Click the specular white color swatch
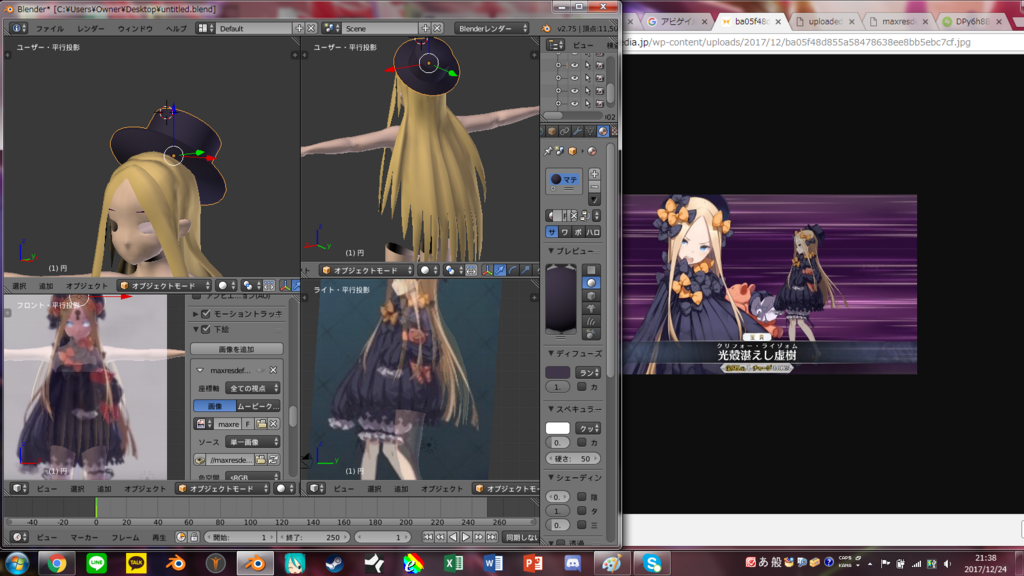The width and height of the screenshot is (1024, 576). (x=558, y=428)
